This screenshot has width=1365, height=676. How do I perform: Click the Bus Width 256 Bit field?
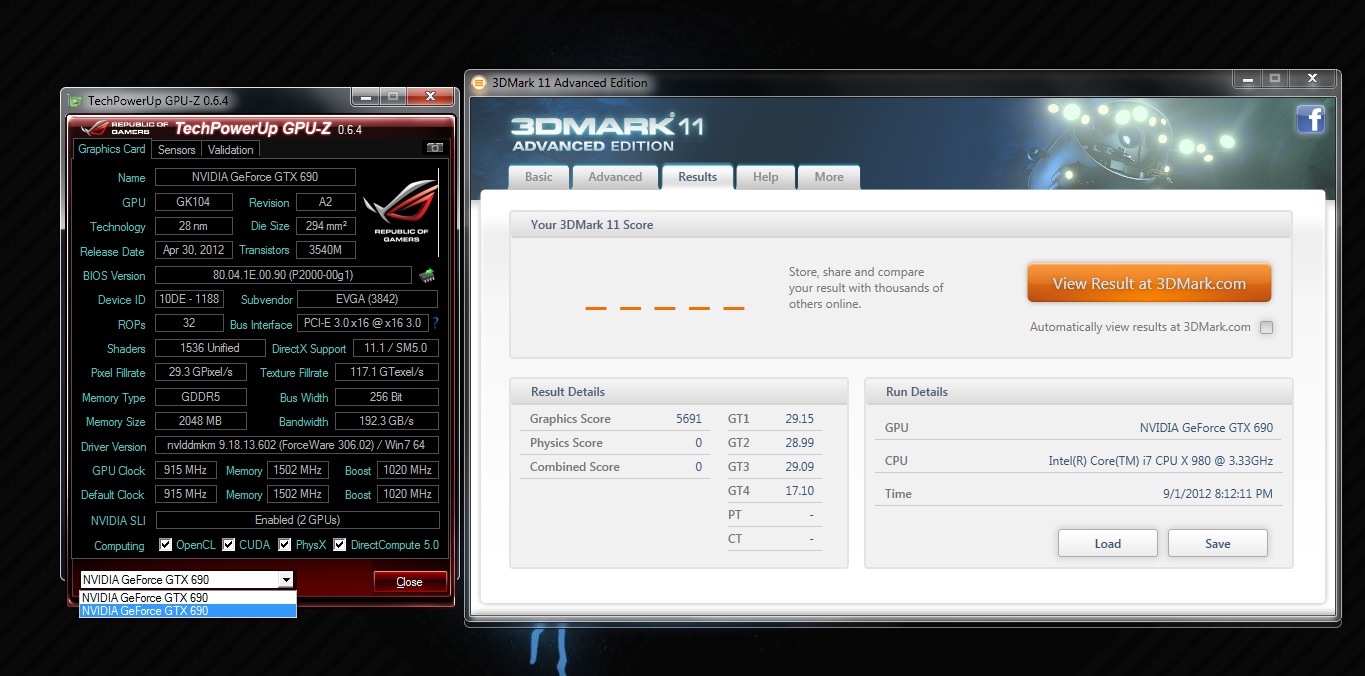(387, 397)
